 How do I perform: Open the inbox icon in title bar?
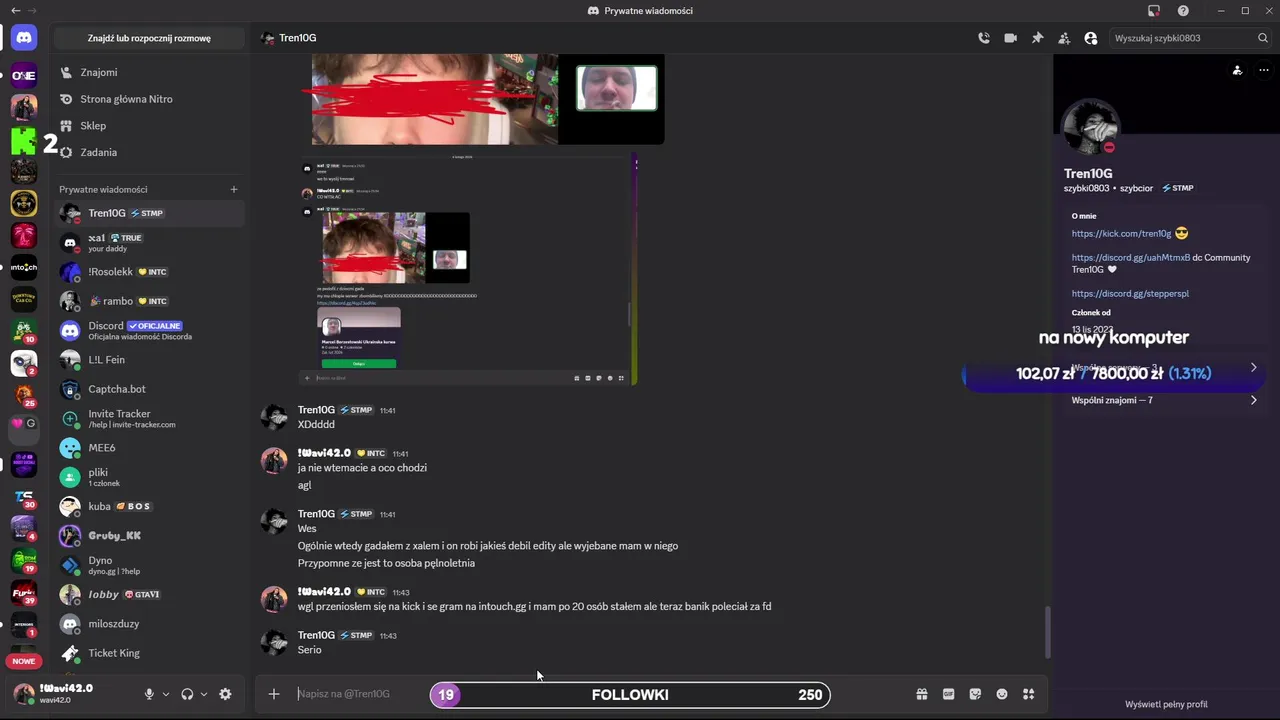1154,11
